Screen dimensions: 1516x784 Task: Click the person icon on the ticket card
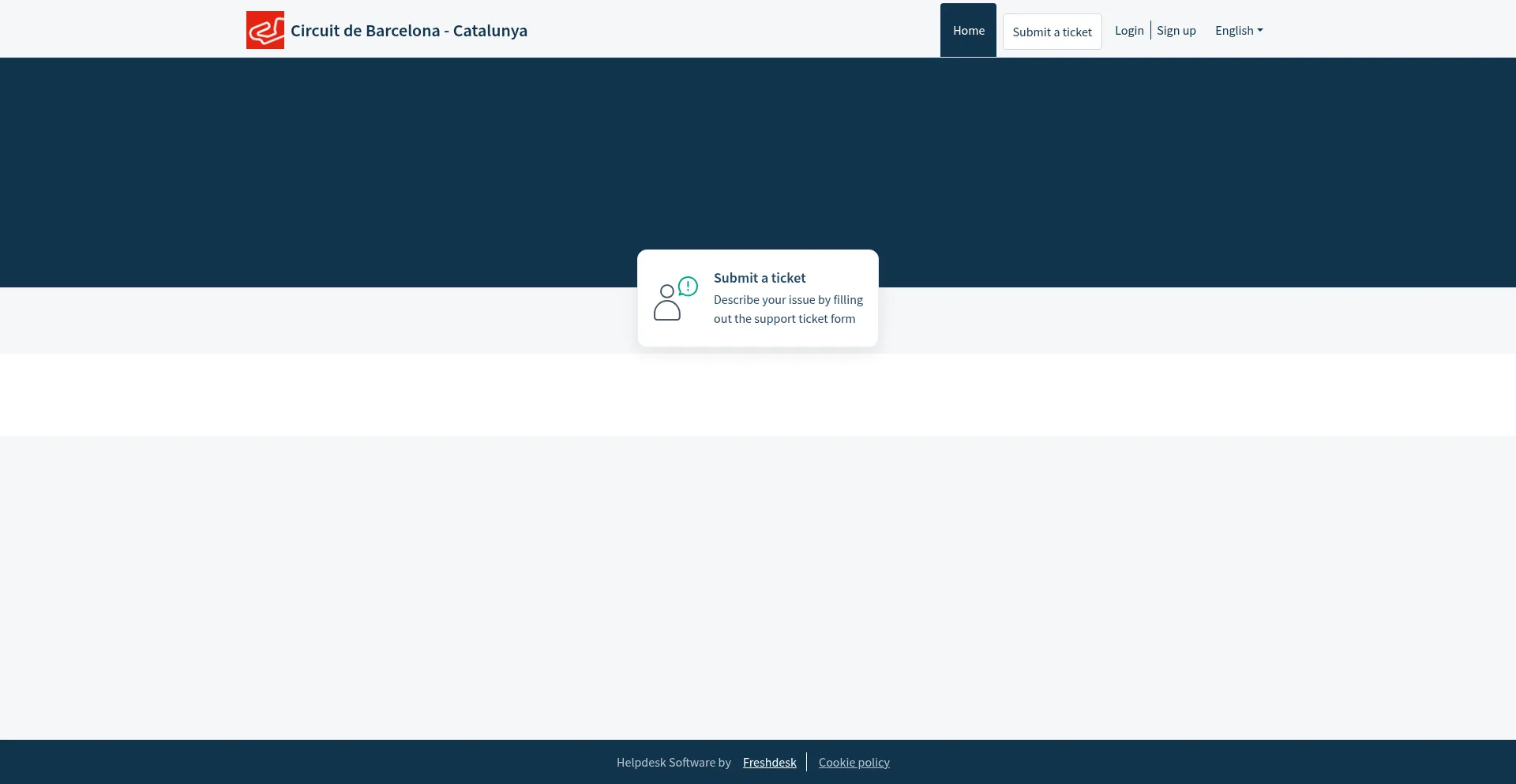click(x=666, y=304)
